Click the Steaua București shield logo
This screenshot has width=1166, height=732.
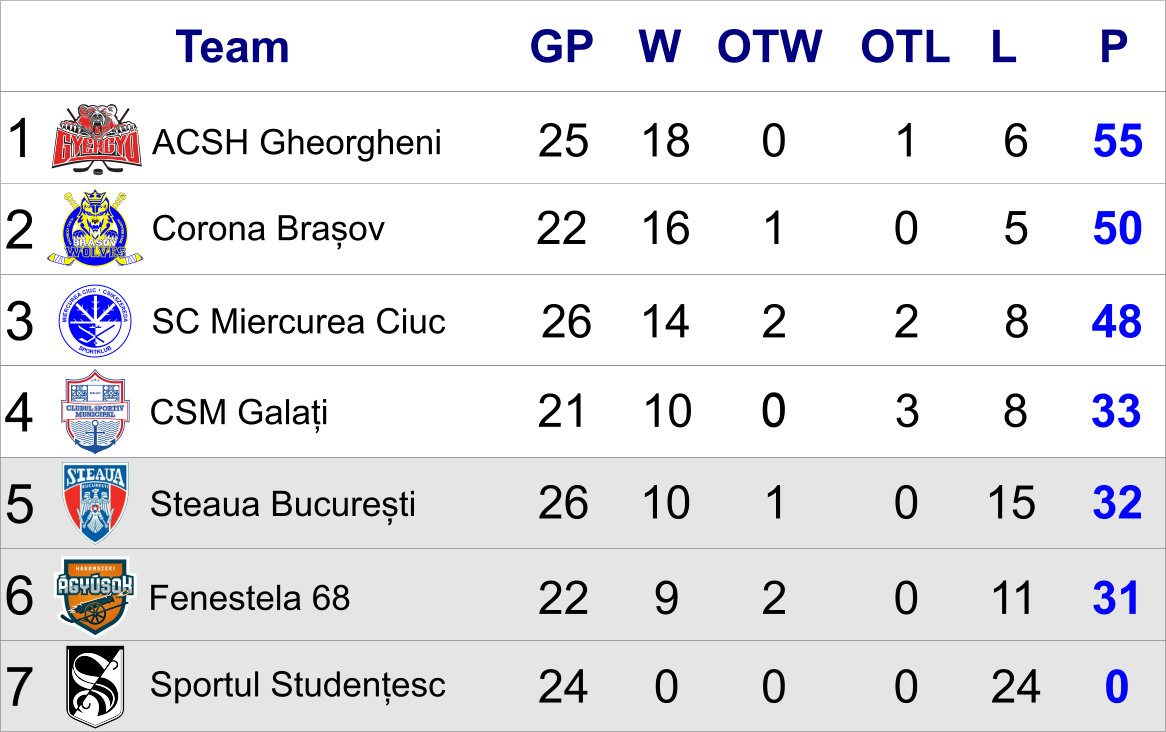pyautogui.click(x=96, y=502)
